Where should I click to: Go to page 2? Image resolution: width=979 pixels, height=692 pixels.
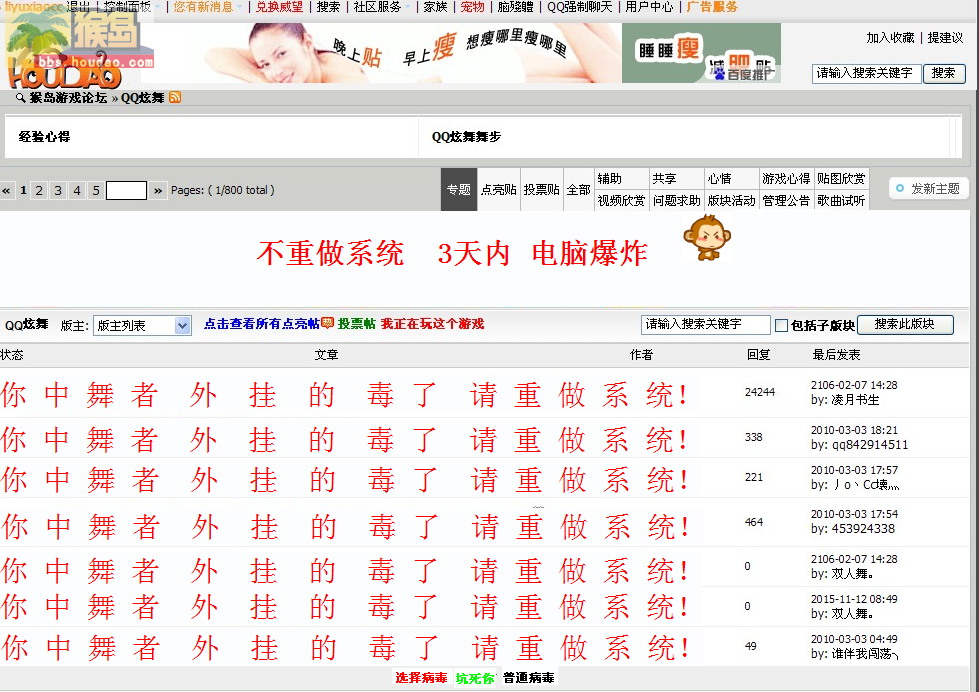[39, 190]
